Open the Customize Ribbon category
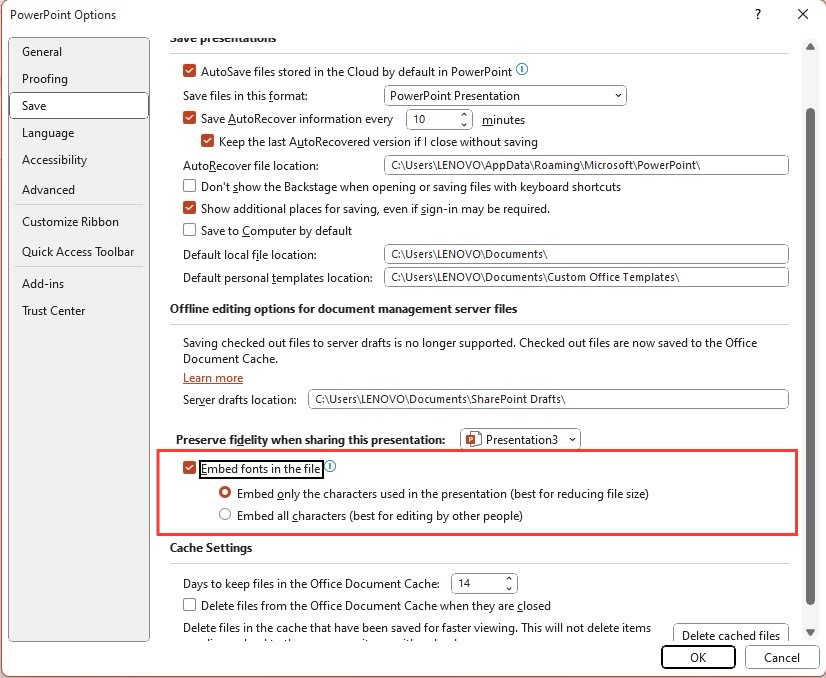The height and width of the screenshot is (678, 826). pos(79,222)
